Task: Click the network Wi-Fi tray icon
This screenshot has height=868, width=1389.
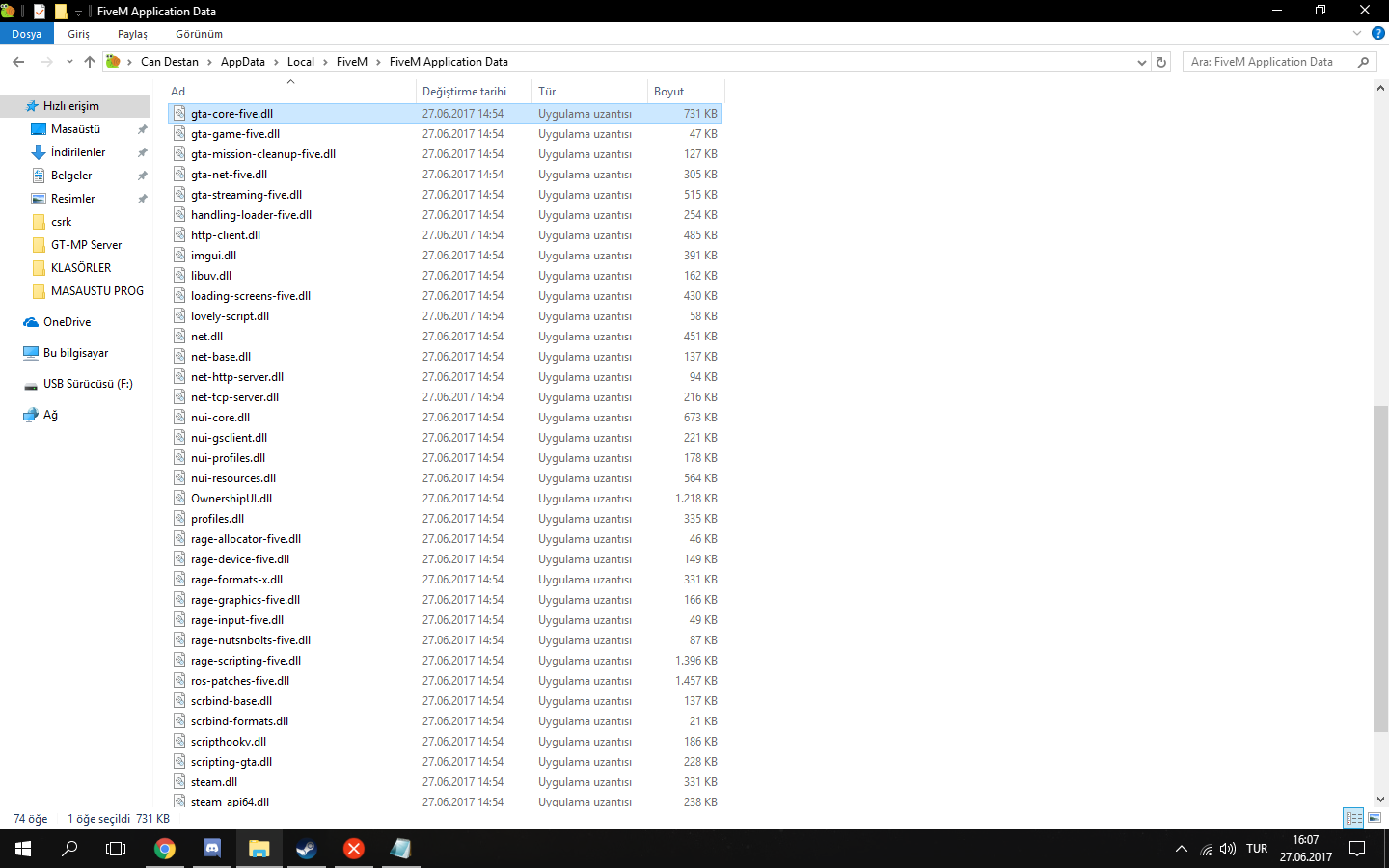Action: (x=1206, y=850)
